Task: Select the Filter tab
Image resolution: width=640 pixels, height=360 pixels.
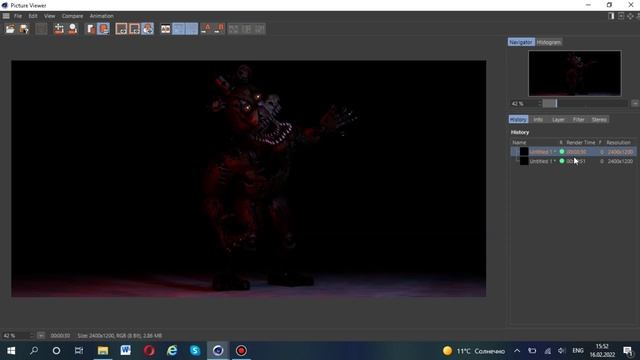Action: pos(578,119)
